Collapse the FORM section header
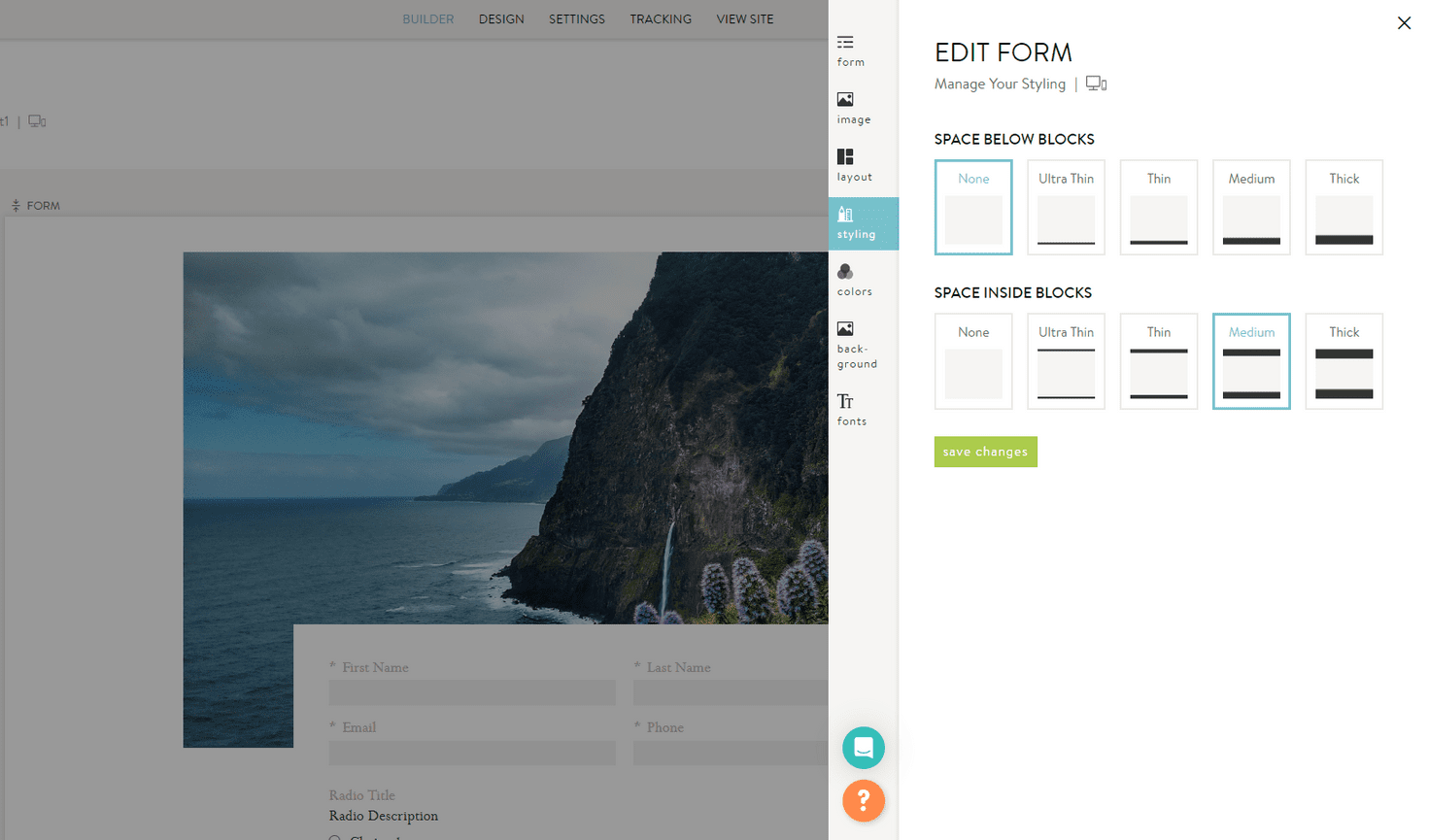This screenshot has height=840, width=1429. click(x=16, y=205)
